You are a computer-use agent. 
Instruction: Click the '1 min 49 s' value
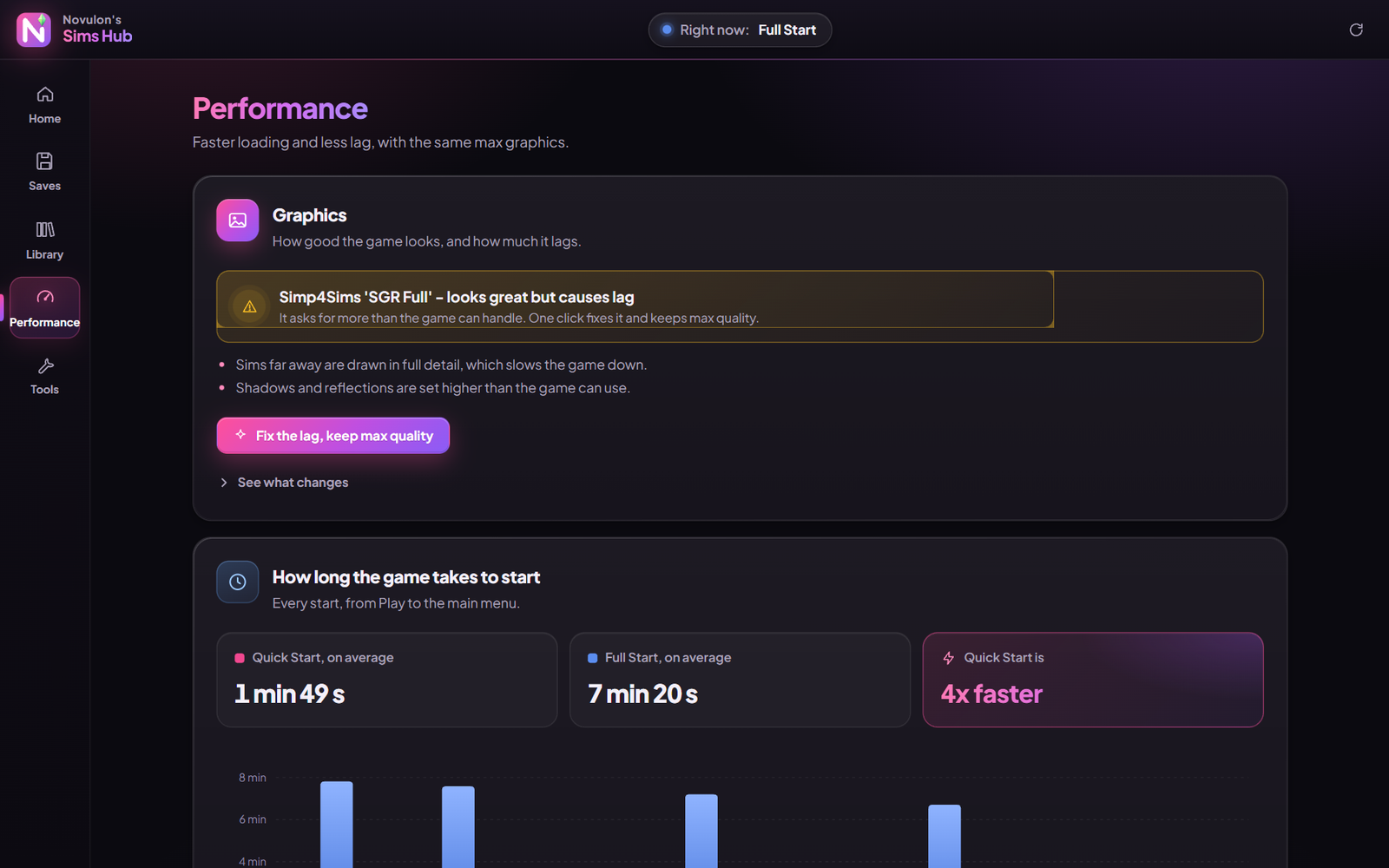point(290,694)
